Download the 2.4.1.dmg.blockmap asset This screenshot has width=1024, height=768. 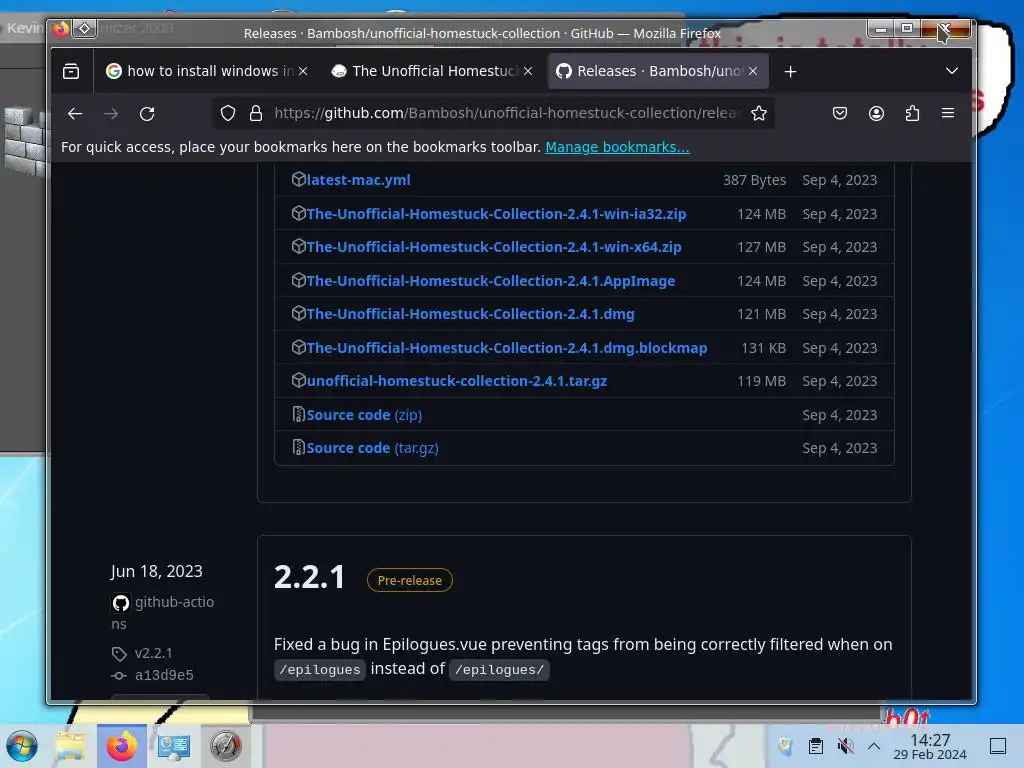click(x=507, y=348)
